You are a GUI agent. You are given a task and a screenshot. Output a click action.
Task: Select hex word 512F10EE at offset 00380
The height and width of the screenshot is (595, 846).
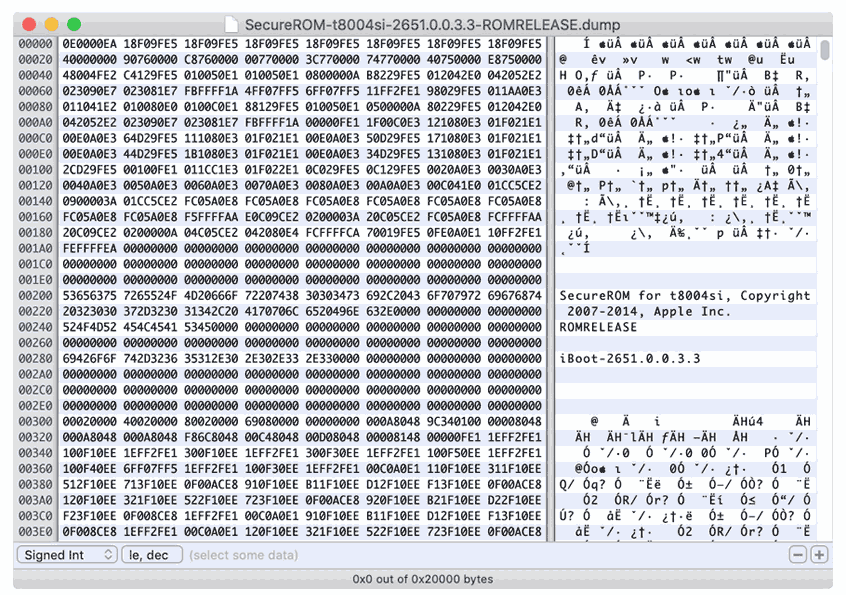[90, 484]
